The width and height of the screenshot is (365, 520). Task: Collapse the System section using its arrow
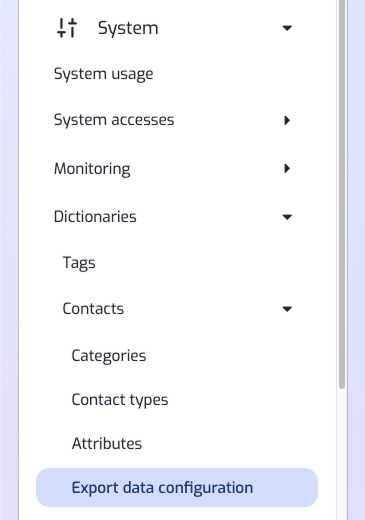click(287, 28)
